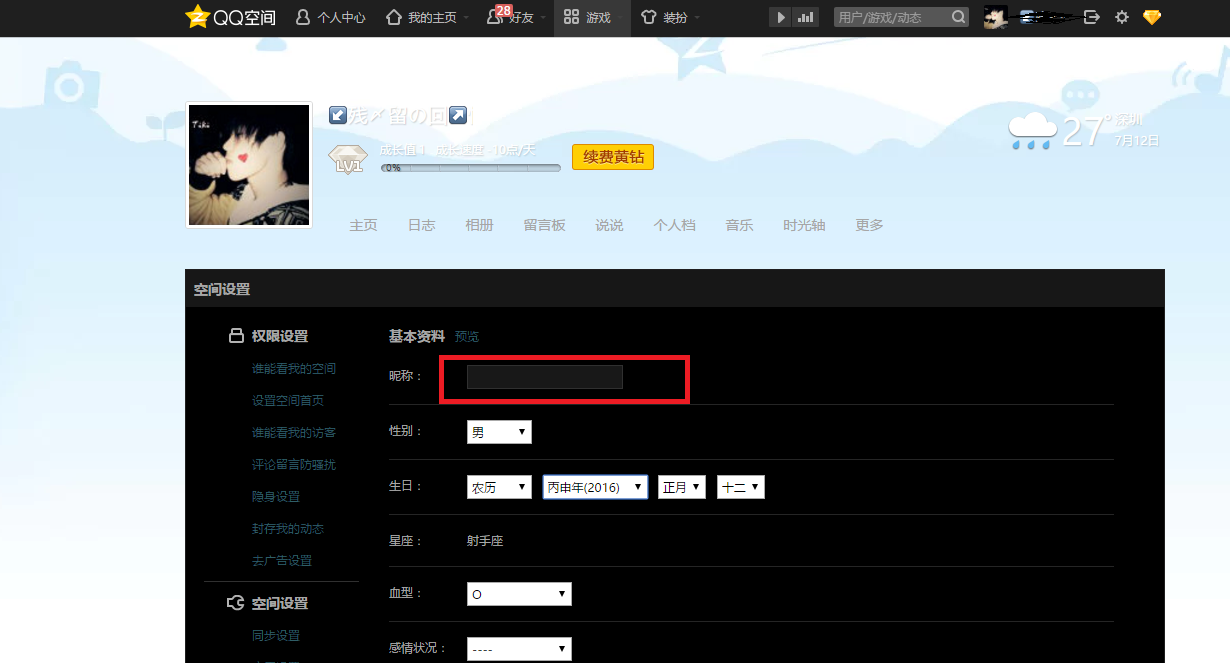
Task: Click 封存我的动态 in the sidebar
Action: (288, 529)
